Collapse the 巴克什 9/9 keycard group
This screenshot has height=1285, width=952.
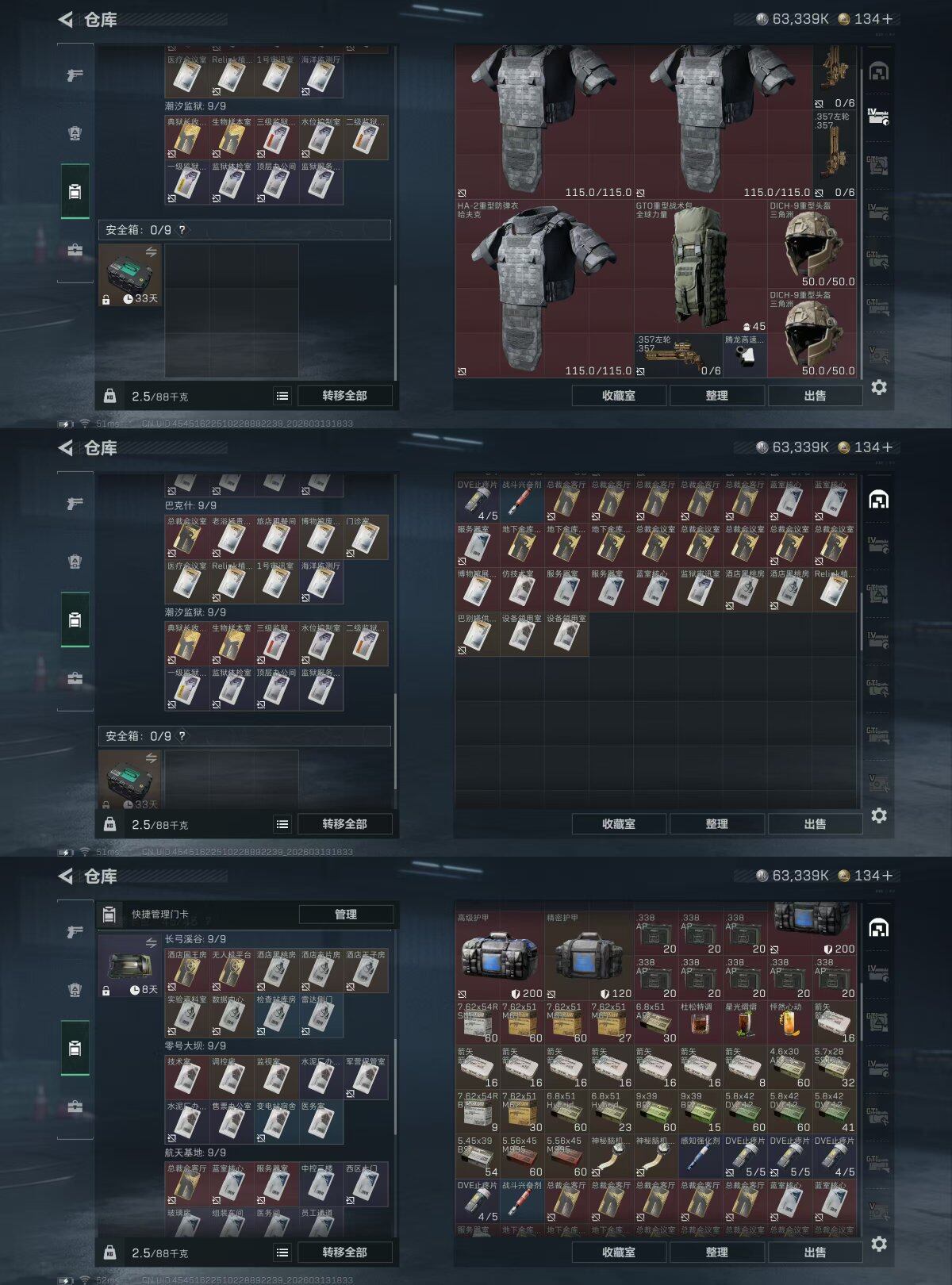tap(190, 505)
